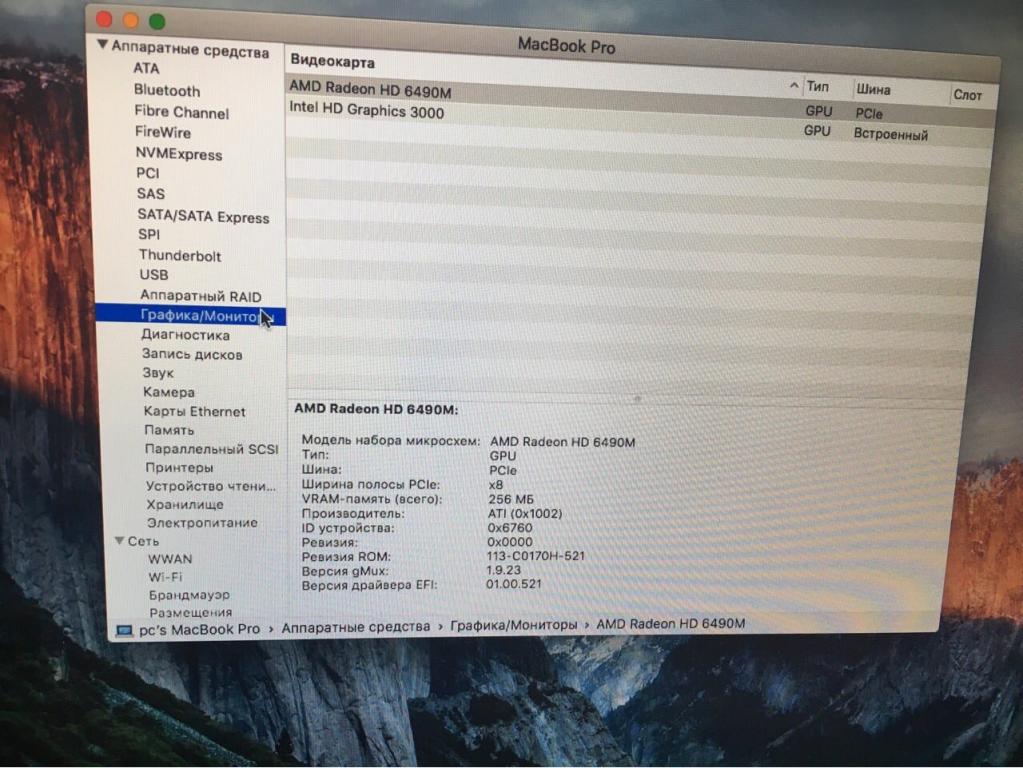The width and height of the screenshot is (1023, 768).
Task: Click the VRAM value 256 МБ
Action: tap(511, 499)
